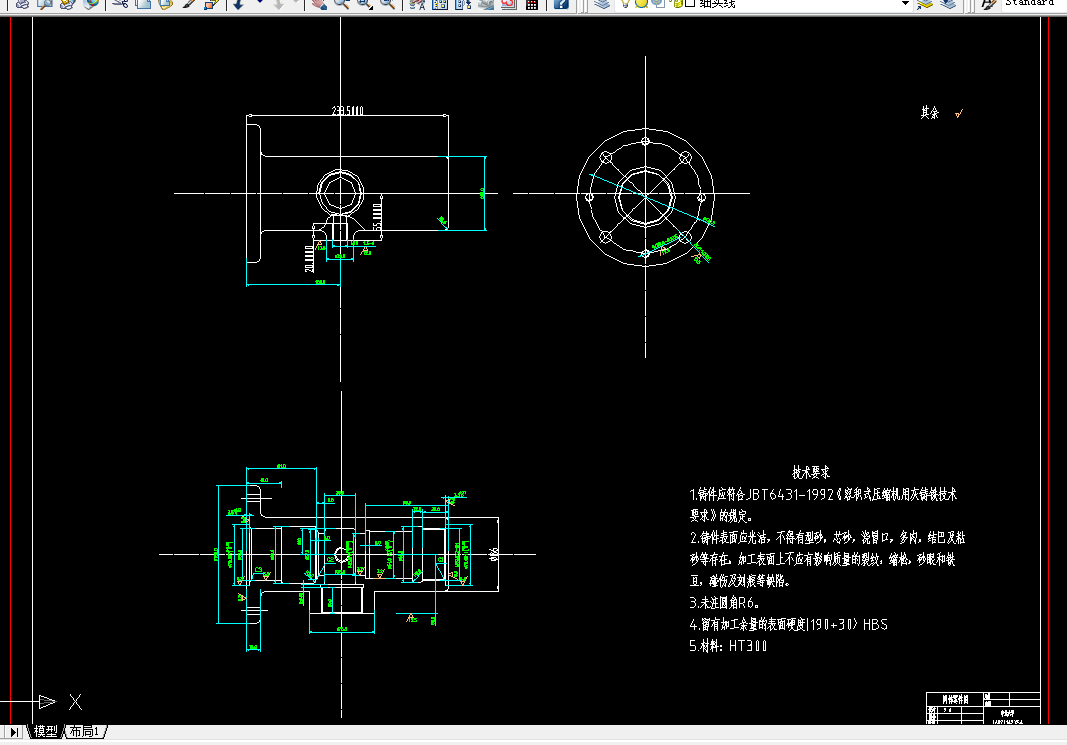Open the Tool Palettes window icon
Image resolution: width=1067 pixels, height=745 pixels.
tap(463, 3)
